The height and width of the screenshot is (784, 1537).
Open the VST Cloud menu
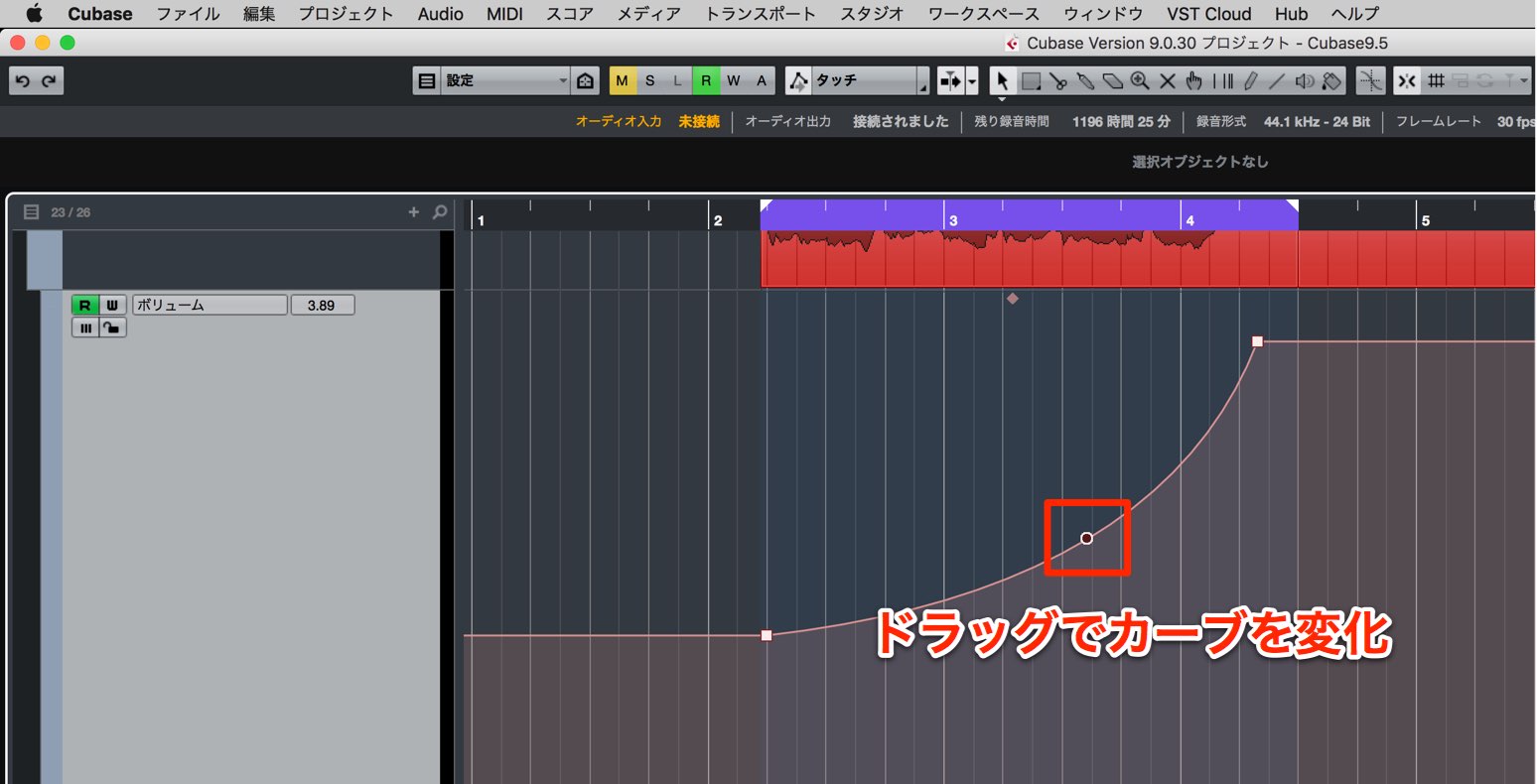[1208, 14]
